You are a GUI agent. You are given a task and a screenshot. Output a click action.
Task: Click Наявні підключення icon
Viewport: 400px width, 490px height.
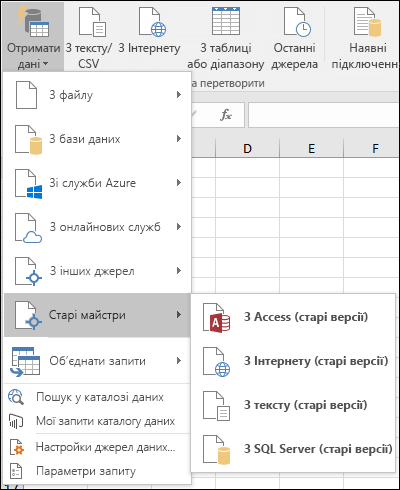click(x=367, y=22)
